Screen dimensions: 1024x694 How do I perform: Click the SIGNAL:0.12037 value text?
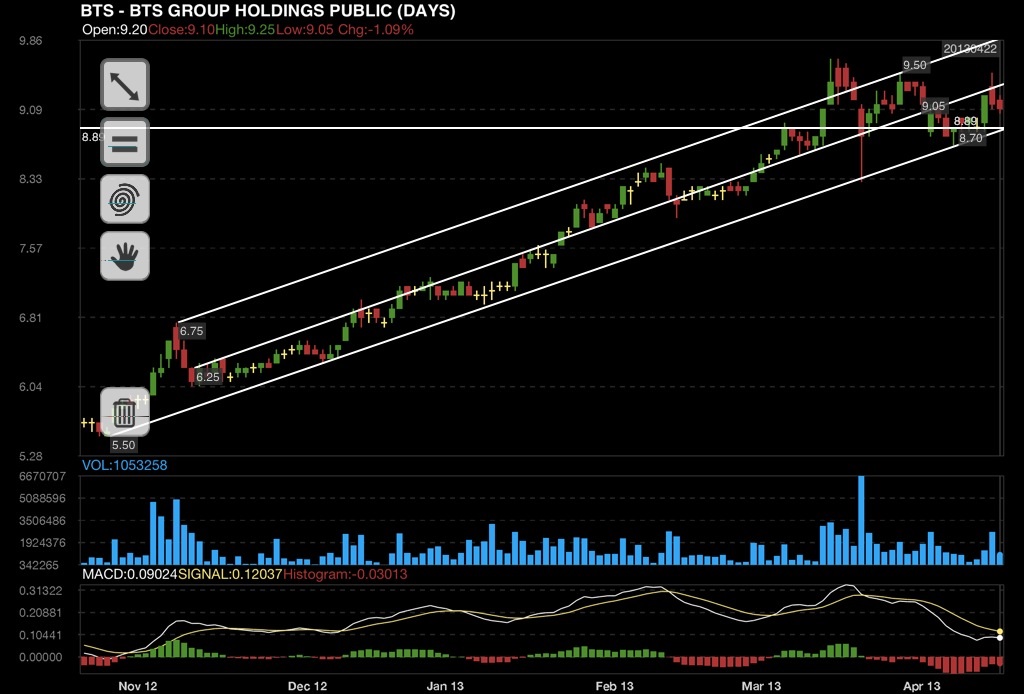pyautogui.click(x=230, y=575)
